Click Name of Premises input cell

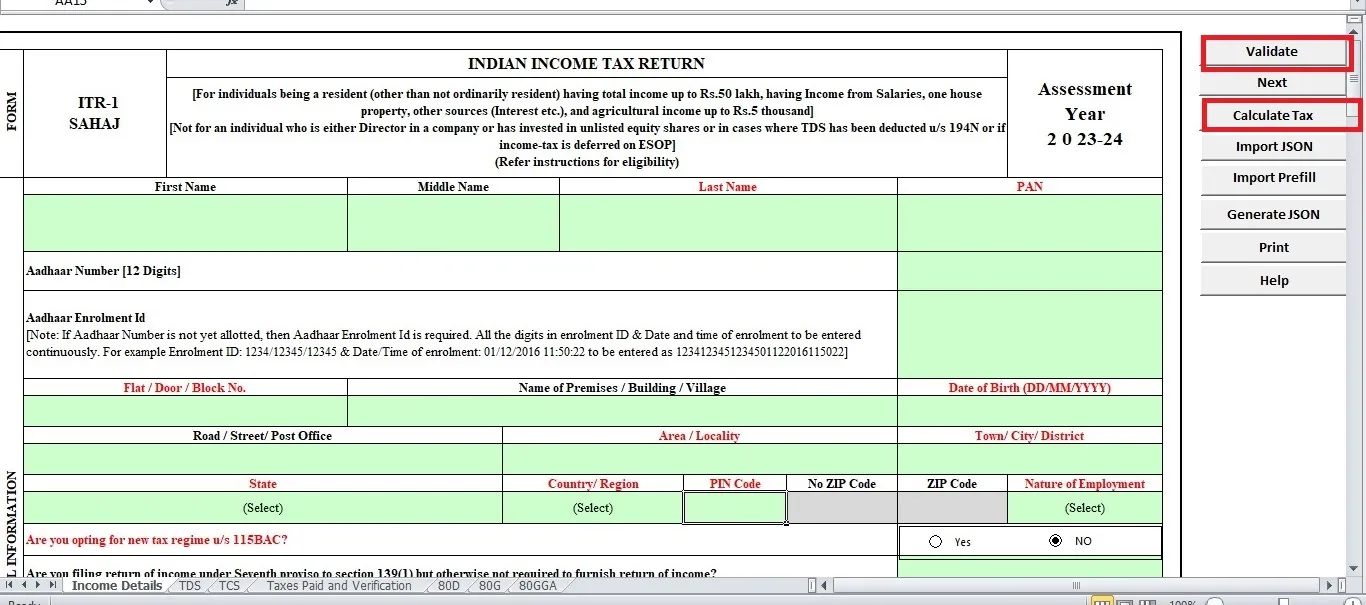point(622,411)
